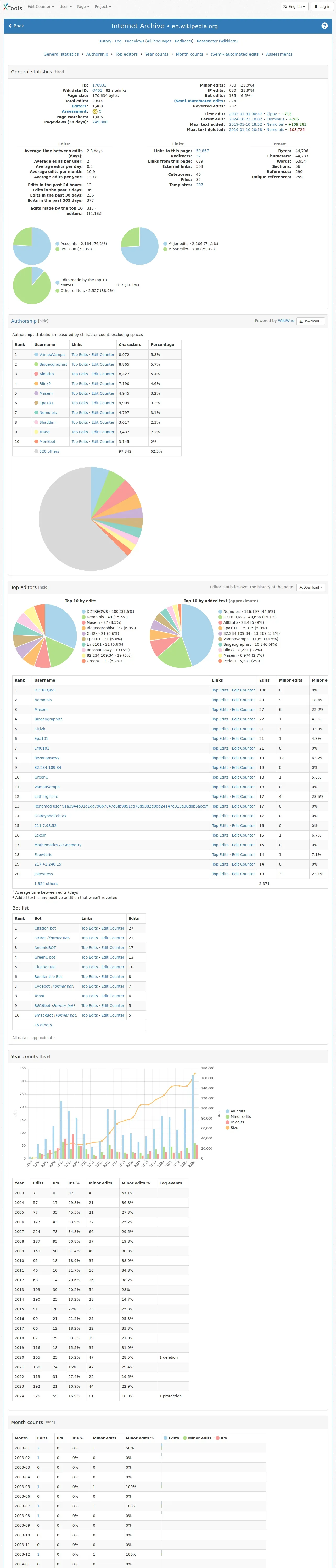Open the History link
This screenshot has width=336, height=1568.
(x=105, y=41)
